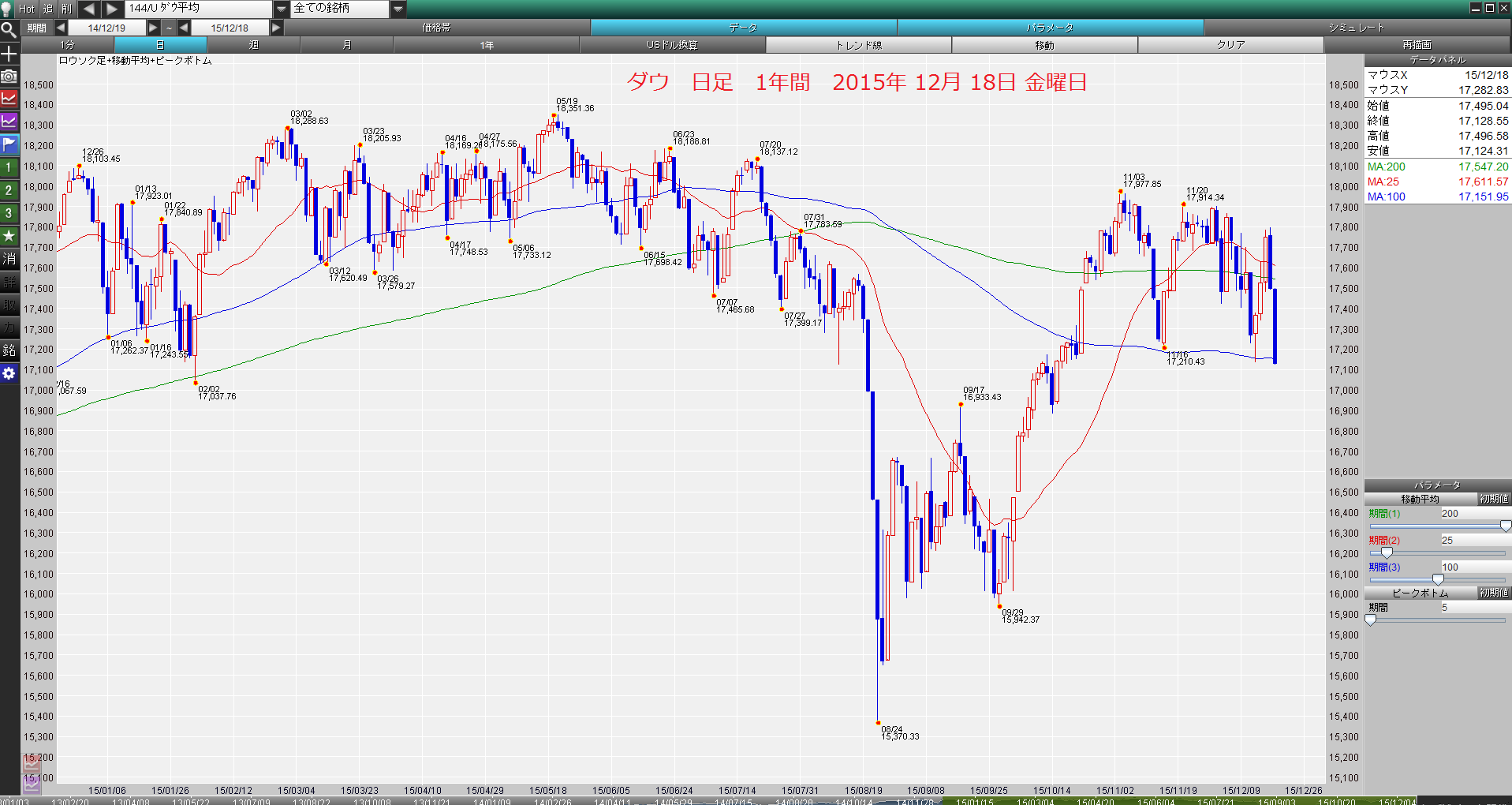Image resolution: width=1512 pixels, height=805 pixels.
Task: Click the tilde range button between dates
Action: click(x=169, y=28)
